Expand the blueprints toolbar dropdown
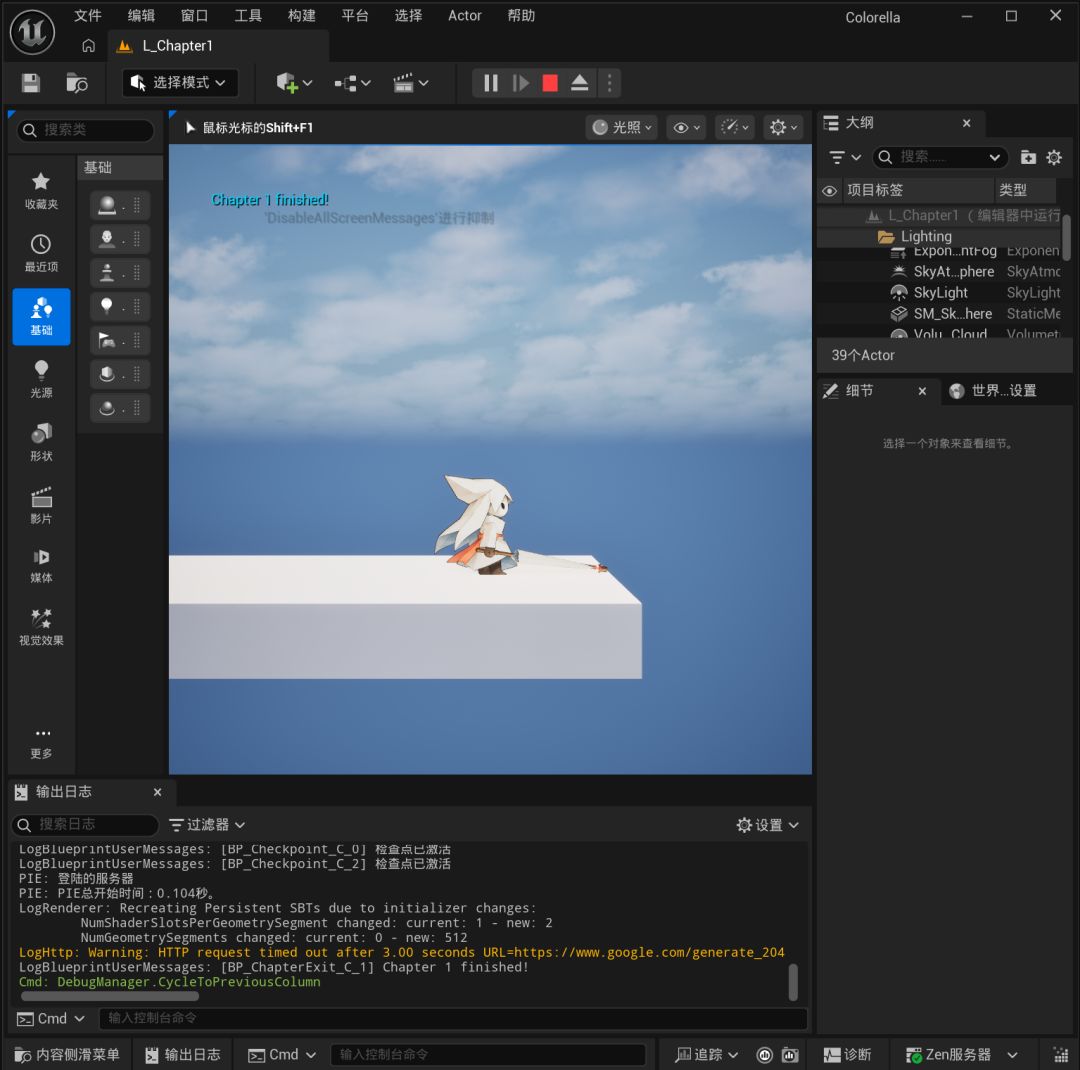The image size is (1080, 1070). 353,83
